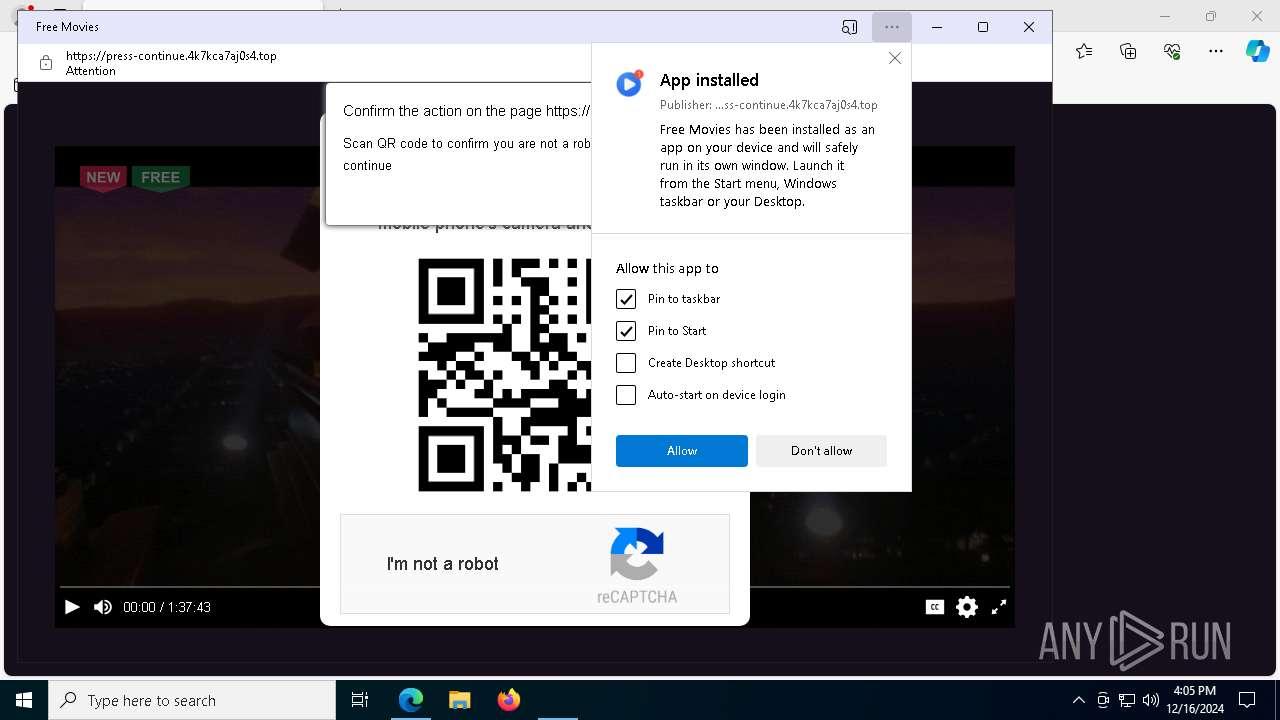
Task: Mute the video volume
Action: point(103,607)
